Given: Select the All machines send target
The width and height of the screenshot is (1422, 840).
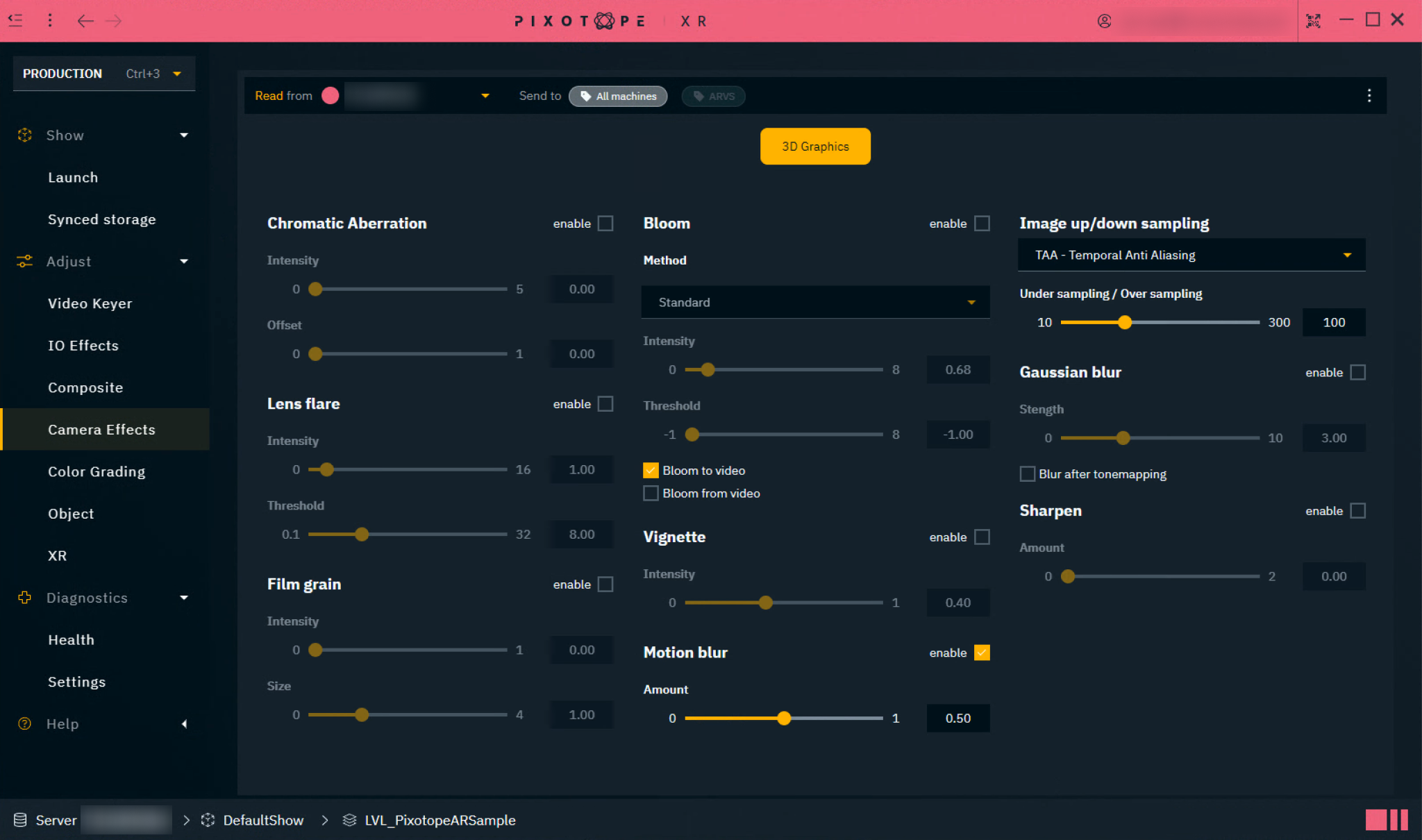Looking at the screenshot, I should pyautogui.click(x=618, y=96).
